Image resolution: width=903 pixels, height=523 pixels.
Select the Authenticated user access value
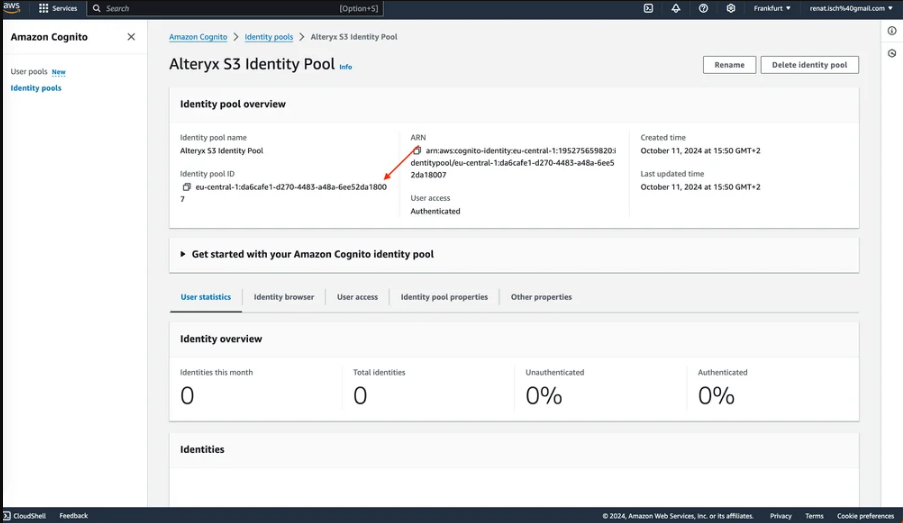[435, 211]
